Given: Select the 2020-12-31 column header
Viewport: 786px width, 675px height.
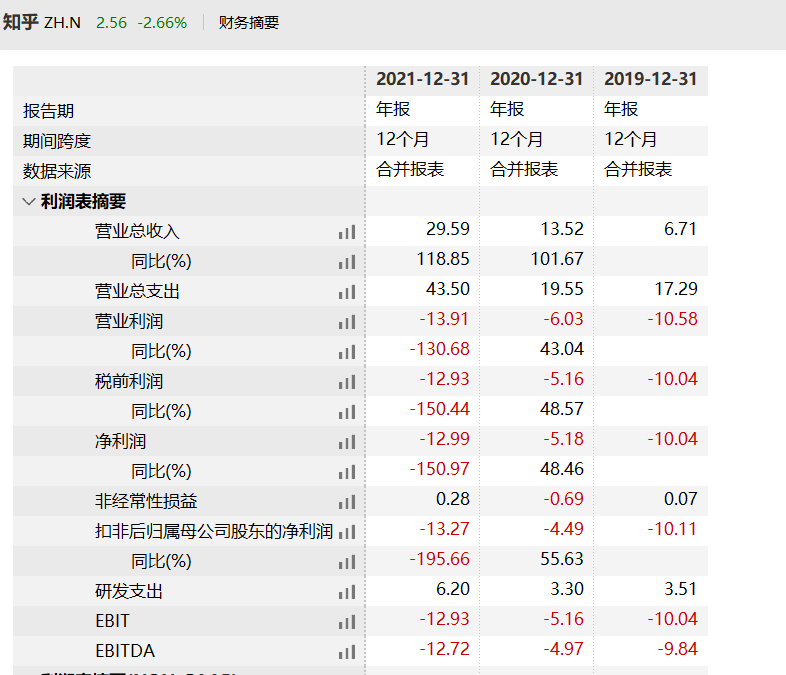Looking at the screenshot, I should (x=536, y=79).
